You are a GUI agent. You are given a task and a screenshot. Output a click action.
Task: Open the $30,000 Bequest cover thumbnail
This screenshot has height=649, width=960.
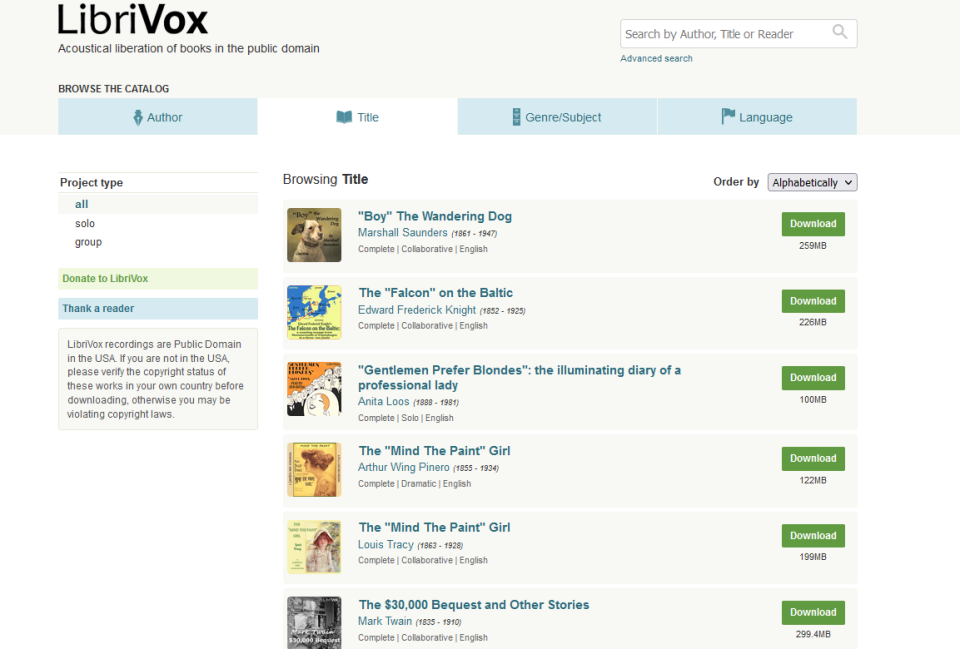(x=314, y=622)
